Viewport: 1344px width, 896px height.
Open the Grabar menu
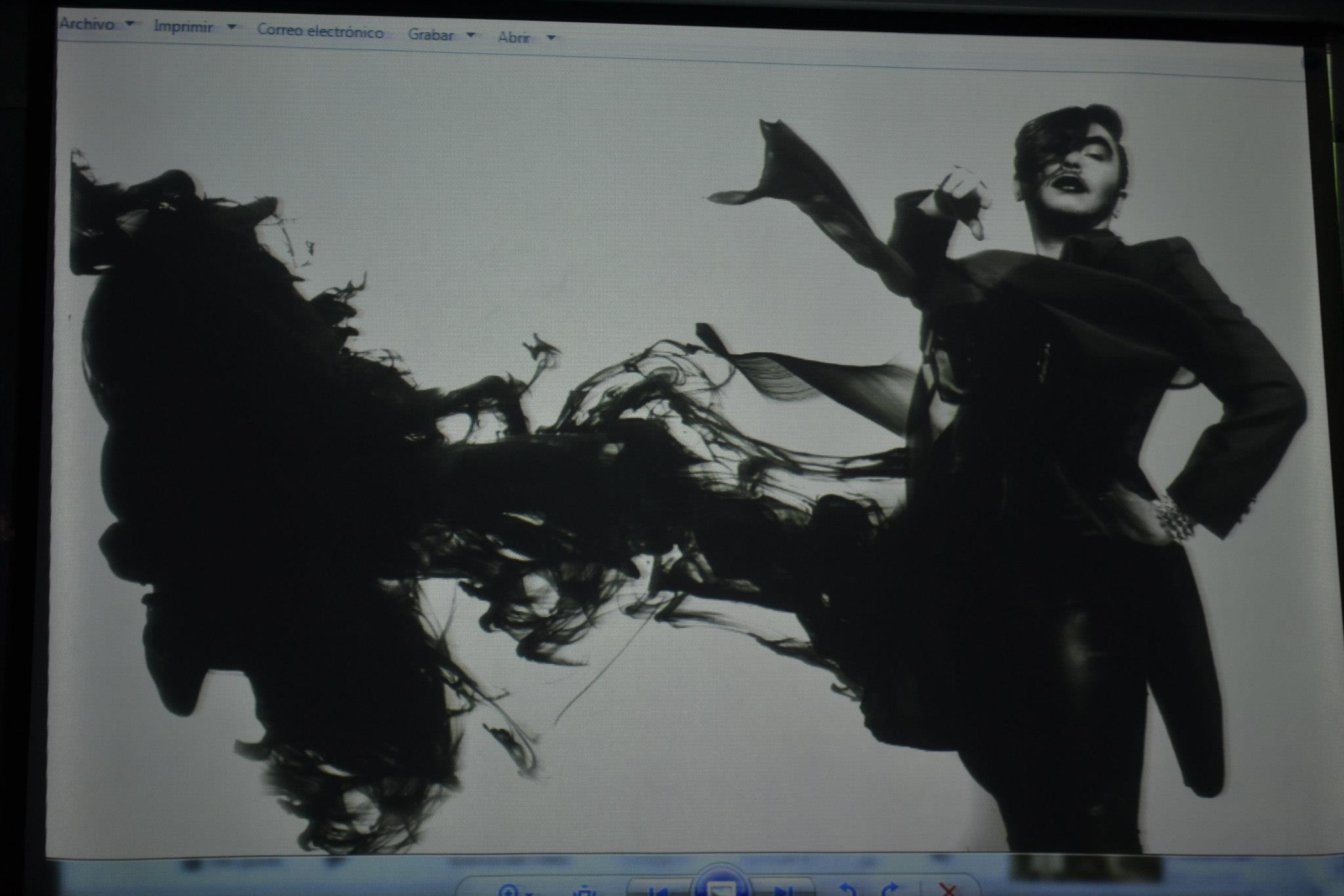pyautogui.click(x=430, y=35)
